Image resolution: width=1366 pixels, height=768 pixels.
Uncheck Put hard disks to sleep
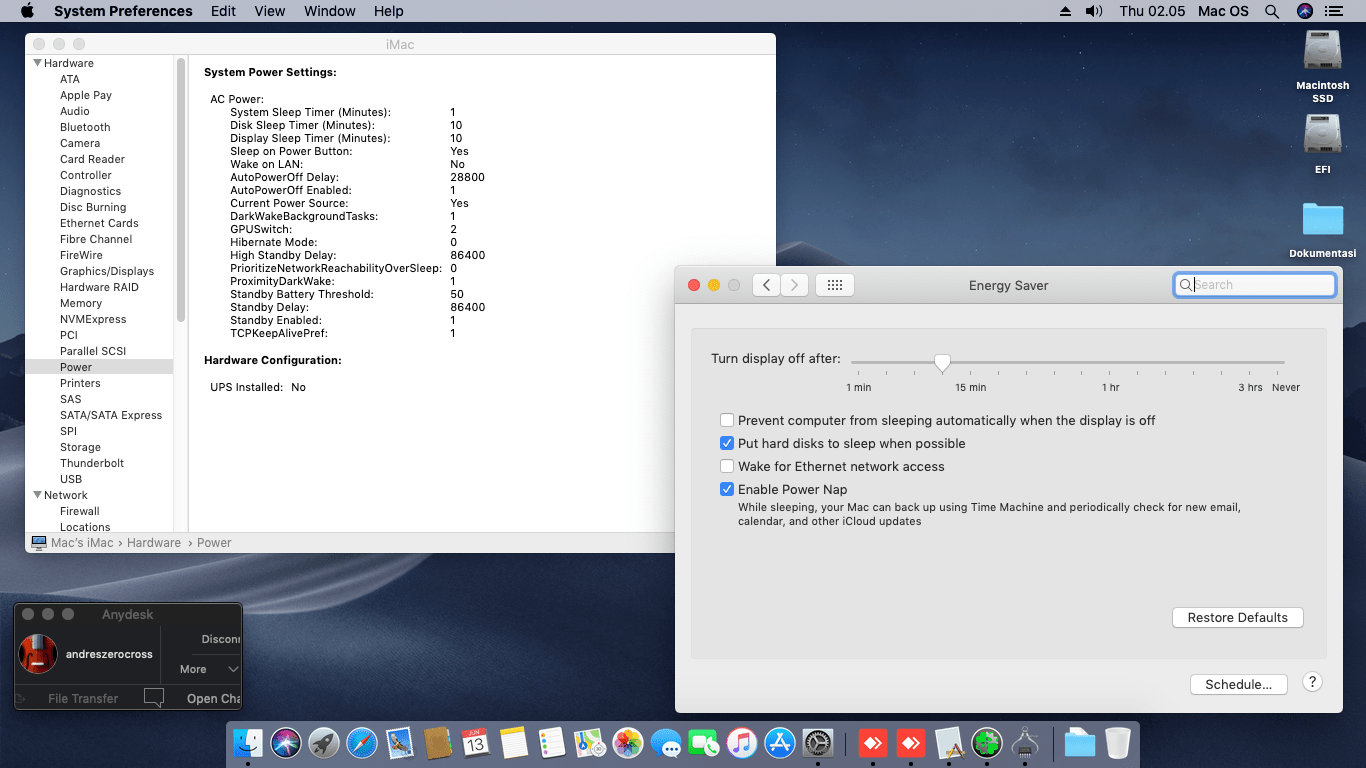coord(727,444)
